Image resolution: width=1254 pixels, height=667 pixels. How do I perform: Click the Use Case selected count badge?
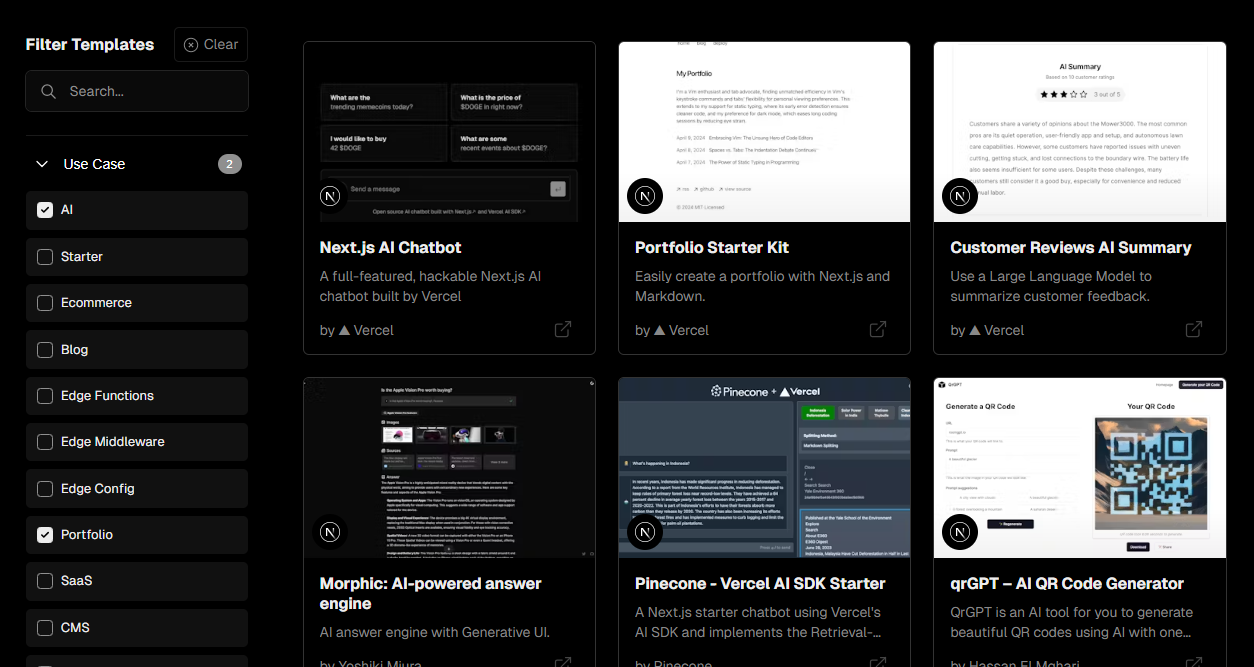(230, 164)
